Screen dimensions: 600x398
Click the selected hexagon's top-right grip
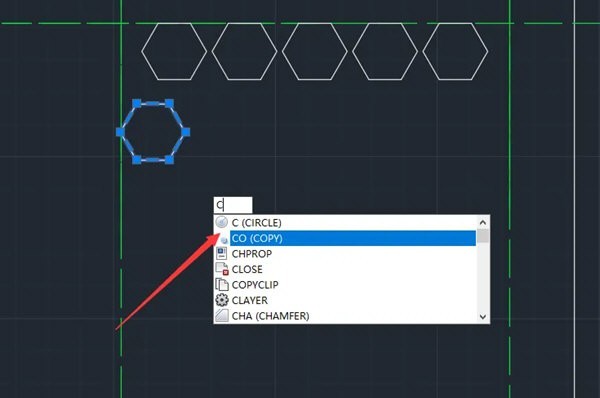click(169, 103)
